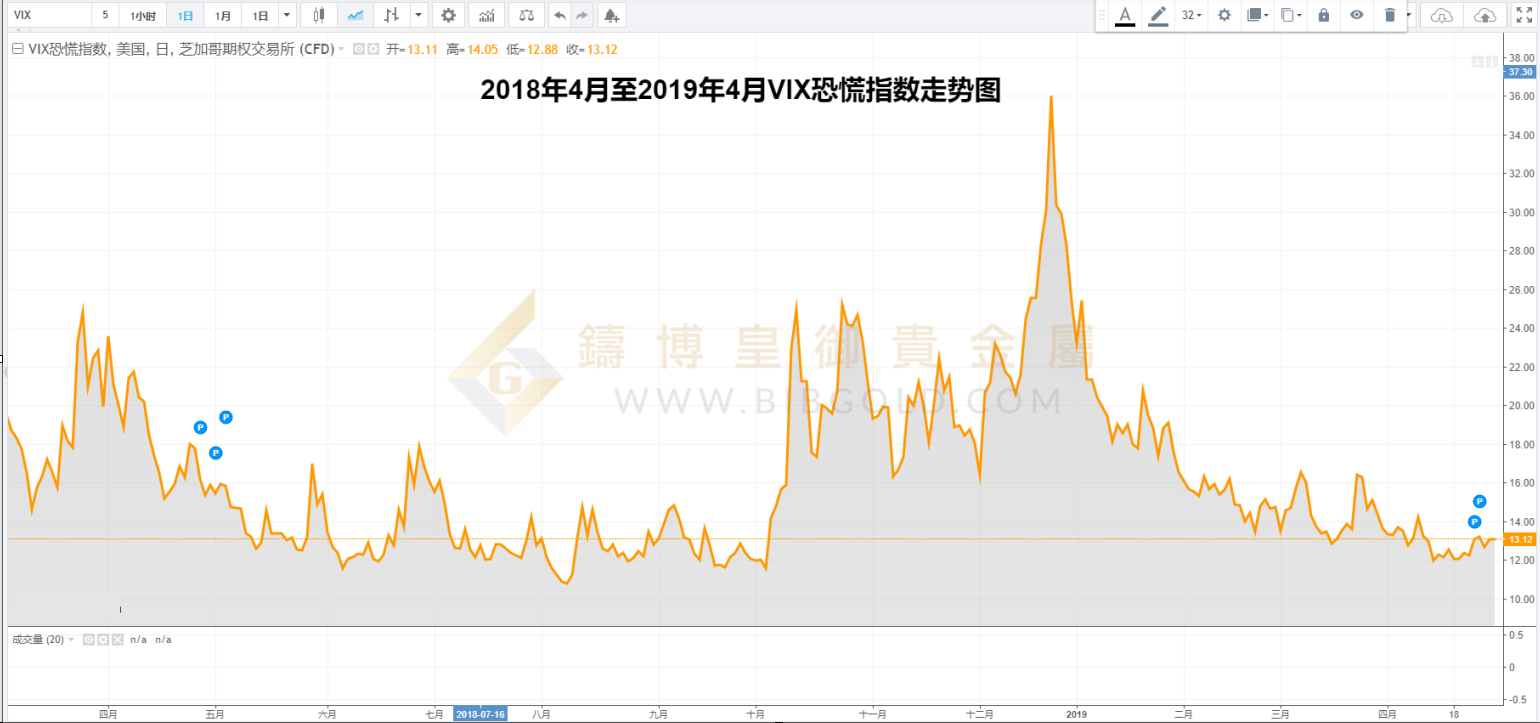Open the 成交量 (20) indicator dropdown
This screenshot has height=723, width=1540.
[x=72, y=639]
